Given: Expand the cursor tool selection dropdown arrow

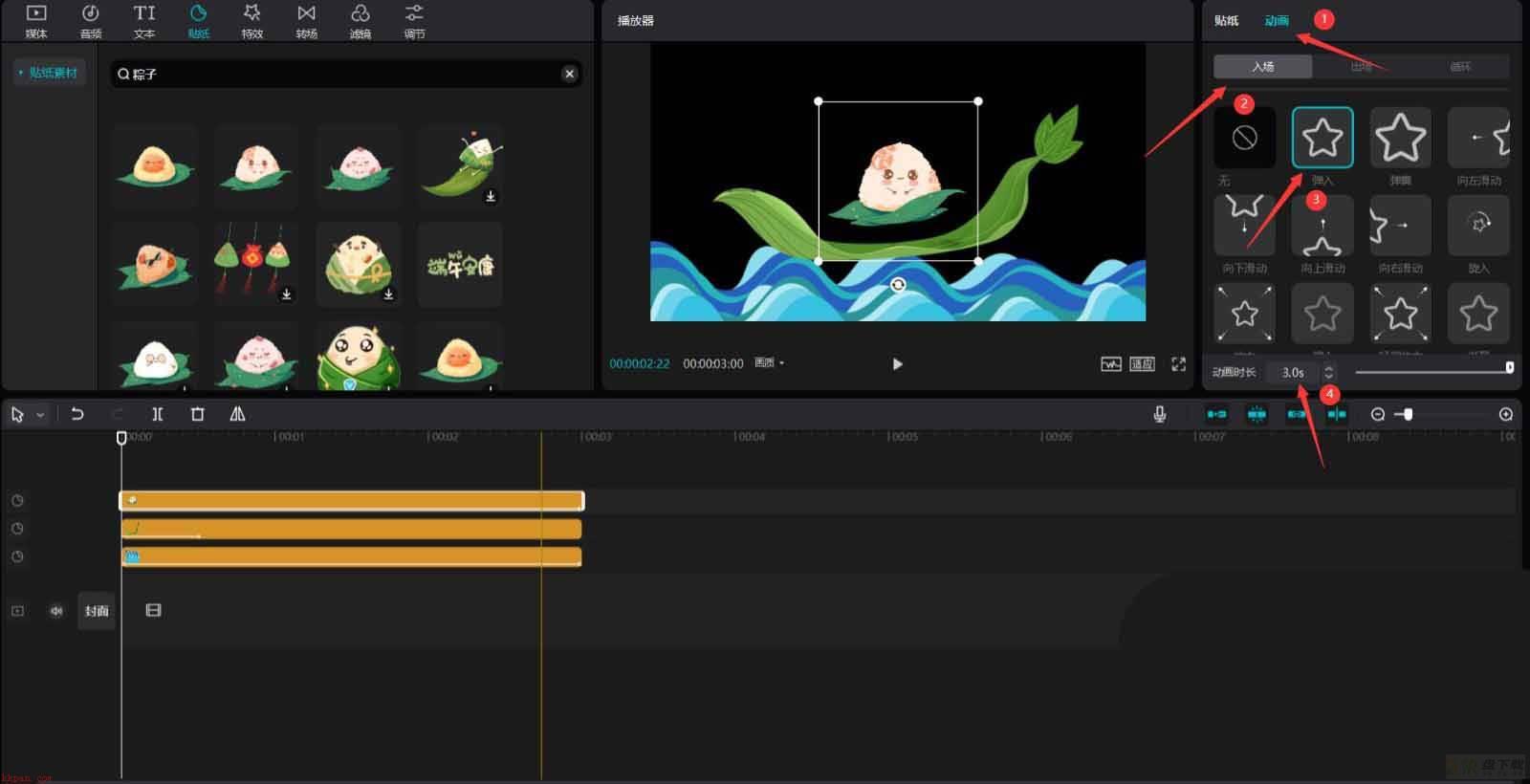Looking at the screenshot, I should pyautogui.click(x=40, y=415).
